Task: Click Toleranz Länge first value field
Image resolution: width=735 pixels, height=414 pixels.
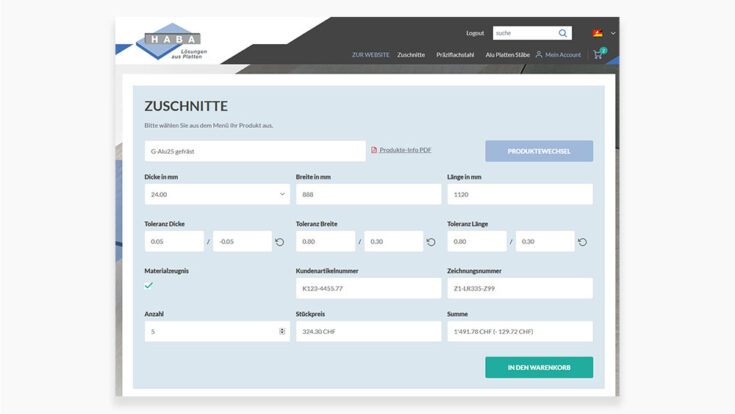Action: (x=477, y=241)
